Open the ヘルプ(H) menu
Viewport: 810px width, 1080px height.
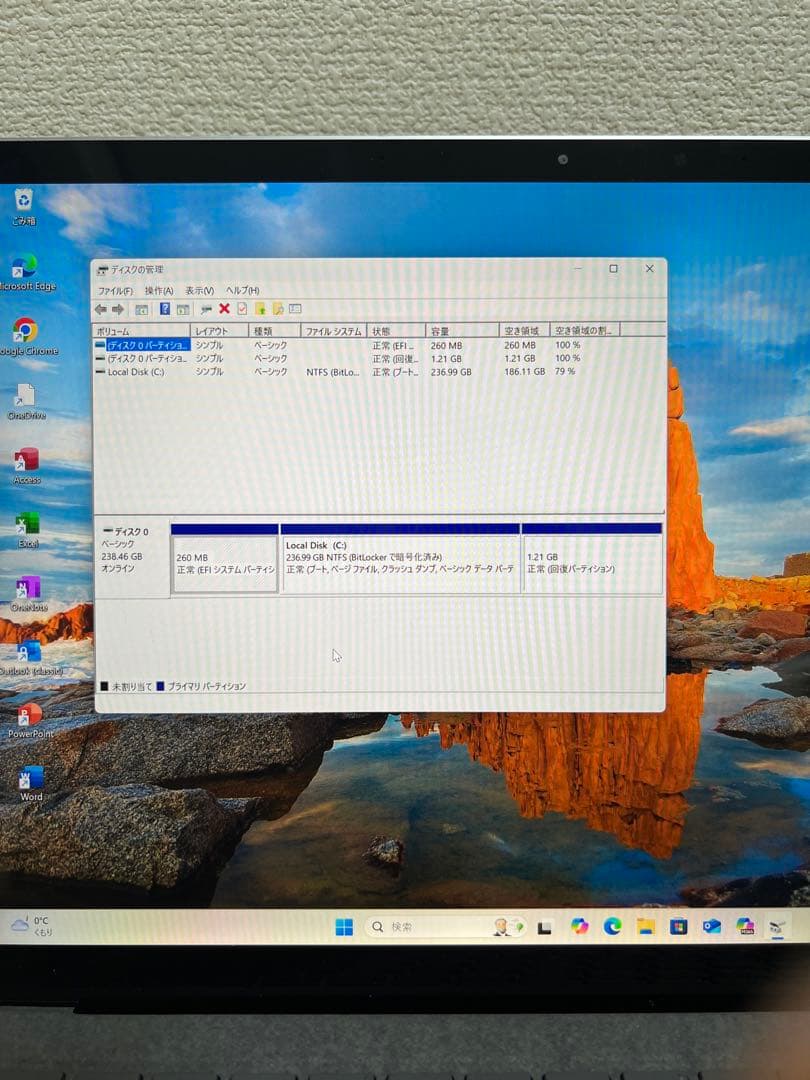click(242, 290)
